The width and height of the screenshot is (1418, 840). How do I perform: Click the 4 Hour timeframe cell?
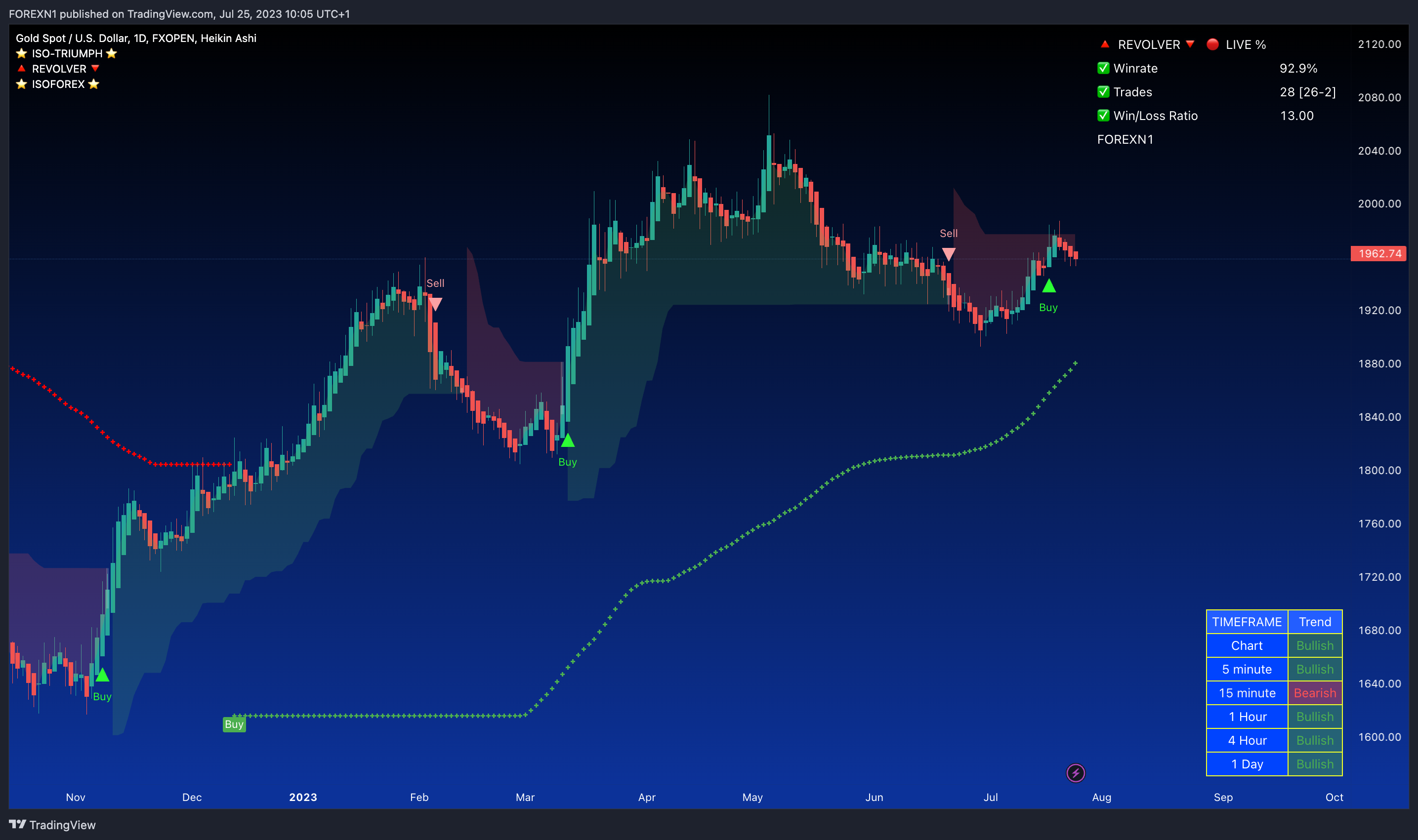(x=1247, y=740)
